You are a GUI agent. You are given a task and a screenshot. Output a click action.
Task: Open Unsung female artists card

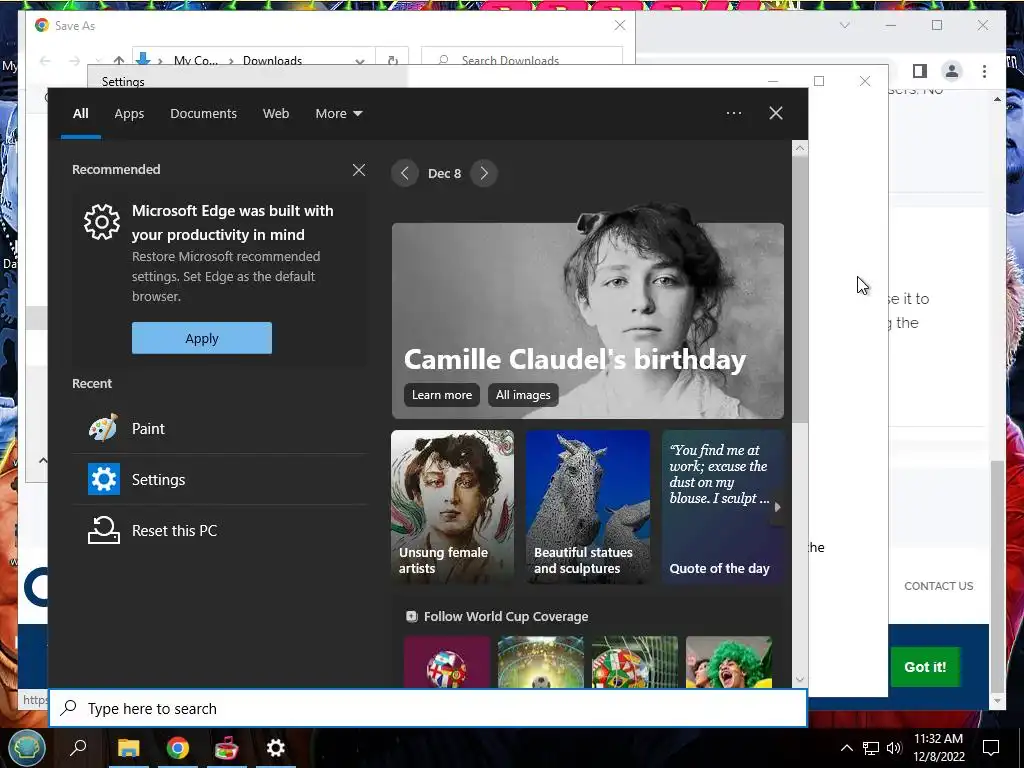pos(453,507)
